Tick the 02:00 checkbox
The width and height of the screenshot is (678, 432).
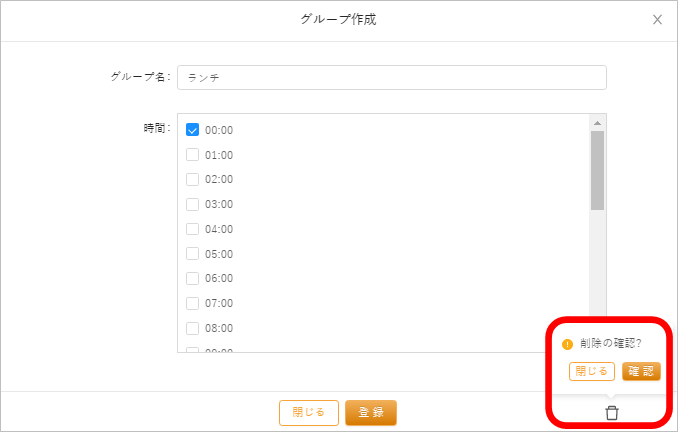[193, 179]
